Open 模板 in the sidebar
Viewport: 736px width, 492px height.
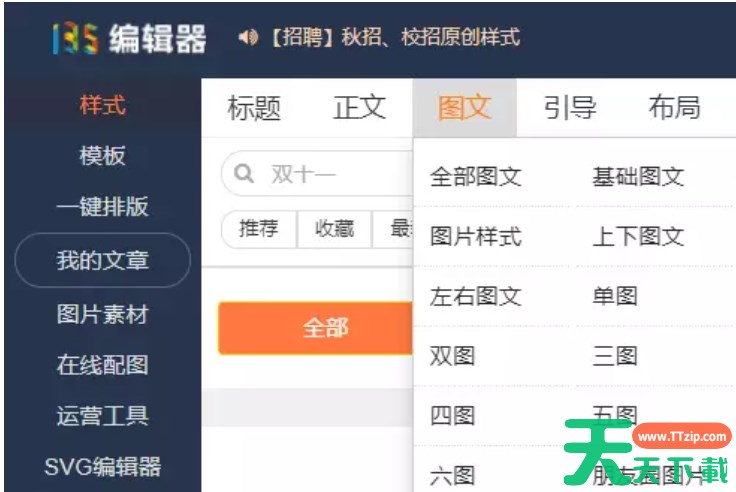102,155
